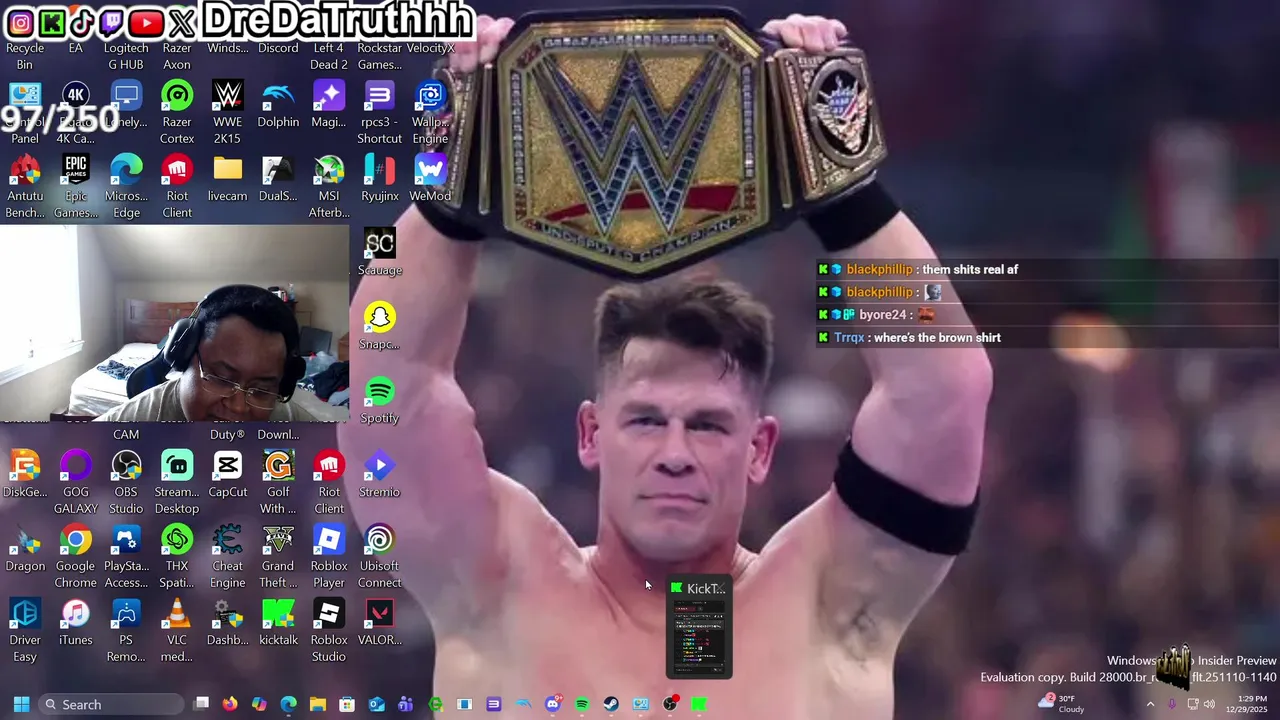The width and height of the screenshot is (1280, 720).
Task: Launch Razer Cortex from the desktop
Action: pyautogui.click(x=177, y=112)
